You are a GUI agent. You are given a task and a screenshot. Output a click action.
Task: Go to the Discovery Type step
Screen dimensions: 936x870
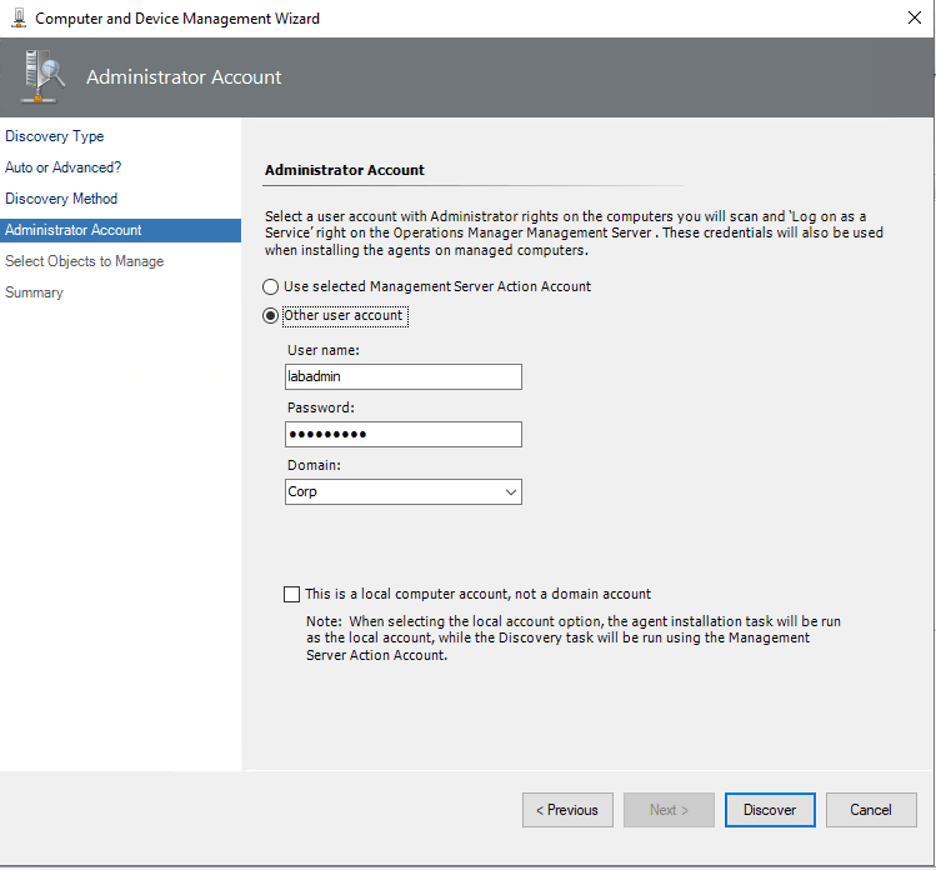coord(54,137)
